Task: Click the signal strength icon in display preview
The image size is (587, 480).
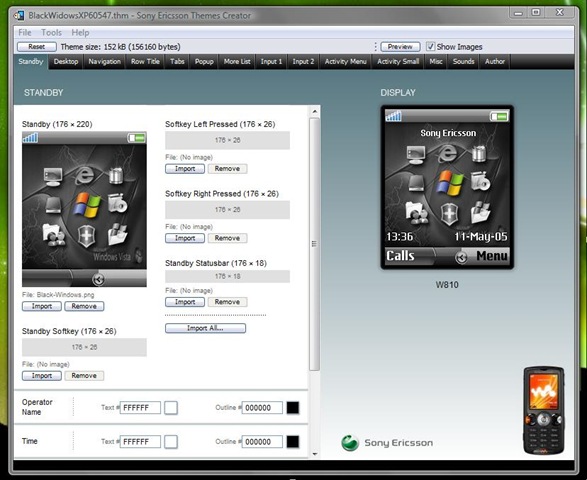Action: (x=393, y=116)
